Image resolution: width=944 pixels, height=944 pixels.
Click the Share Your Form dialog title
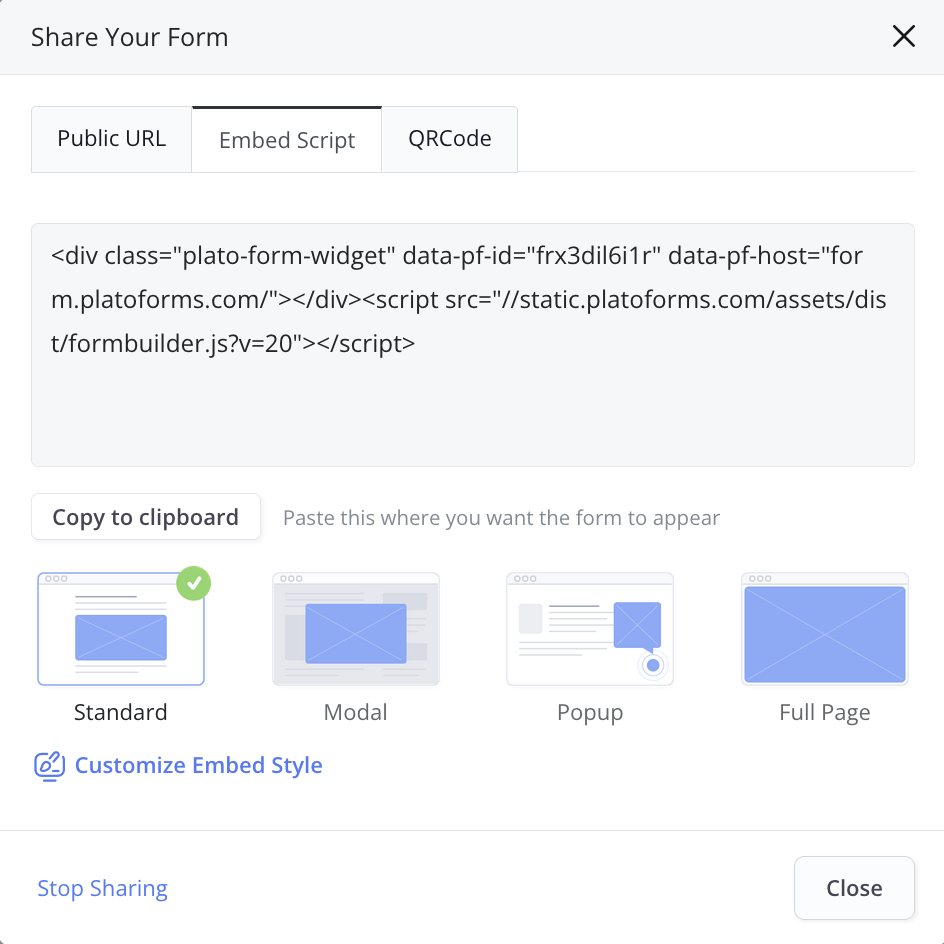click(x=130, y=38)
